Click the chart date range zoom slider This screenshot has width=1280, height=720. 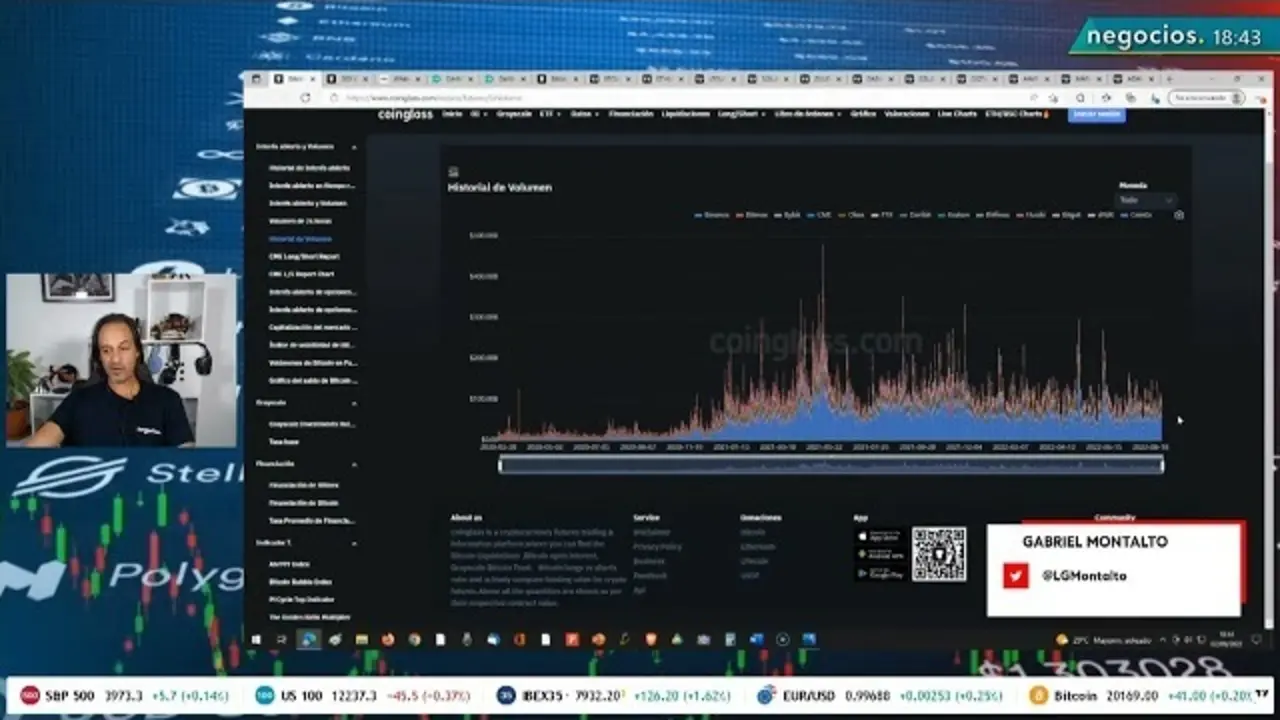830,464
